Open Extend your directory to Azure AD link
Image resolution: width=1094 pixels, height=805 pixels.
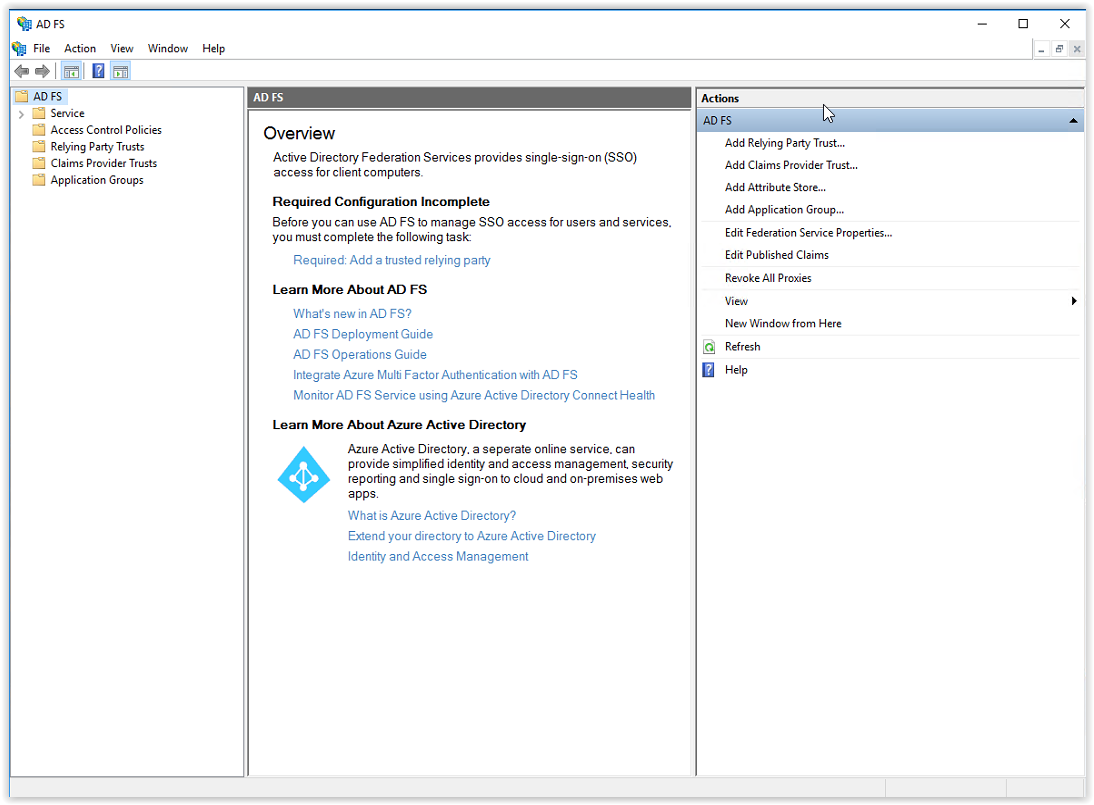[x=472, y=536]
